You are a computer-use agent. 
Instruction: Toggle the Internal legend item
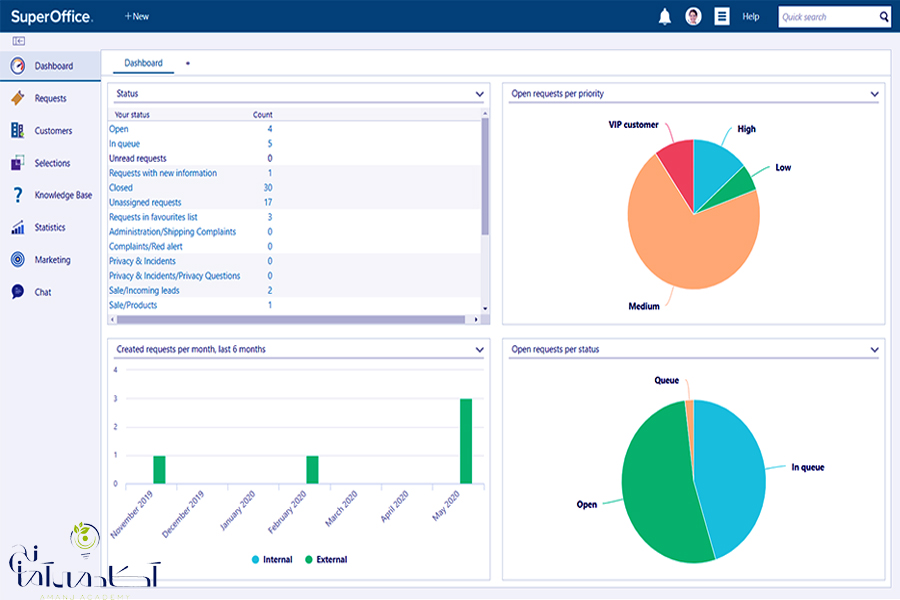pyautogui.click(x=272, y=559)
